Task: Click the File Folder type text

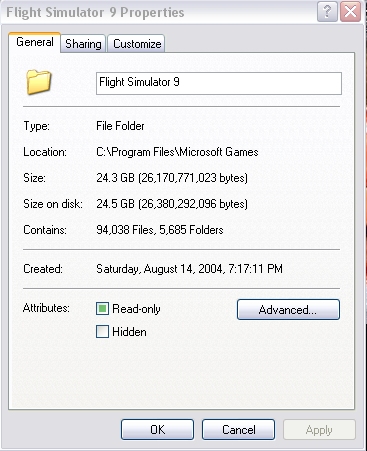Action: click(x=120, y=126)
